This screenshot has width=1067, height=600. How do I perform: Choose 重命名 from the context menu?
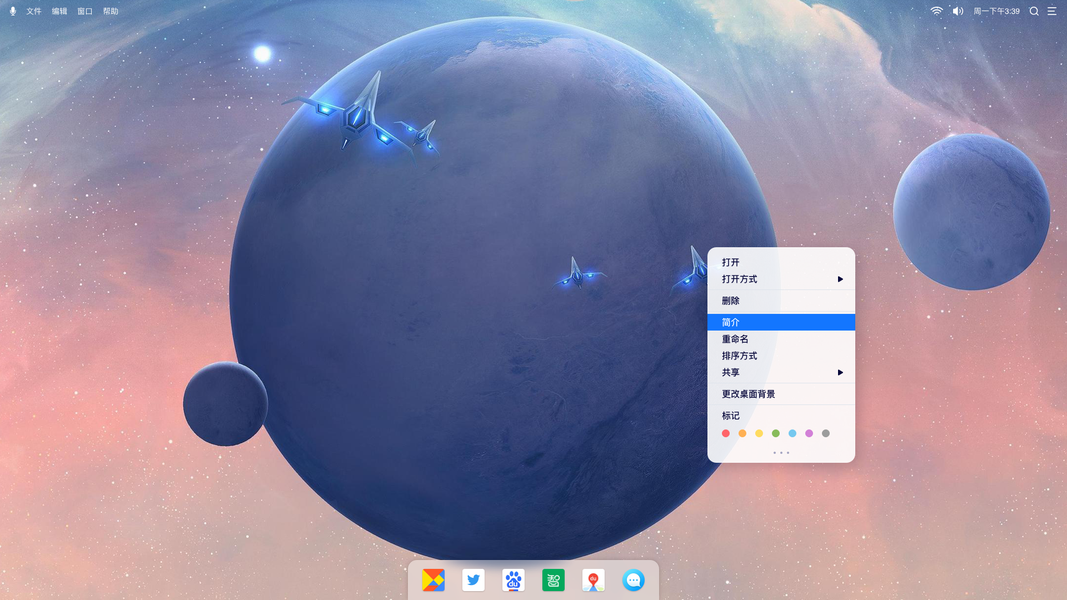pos(781,339)
